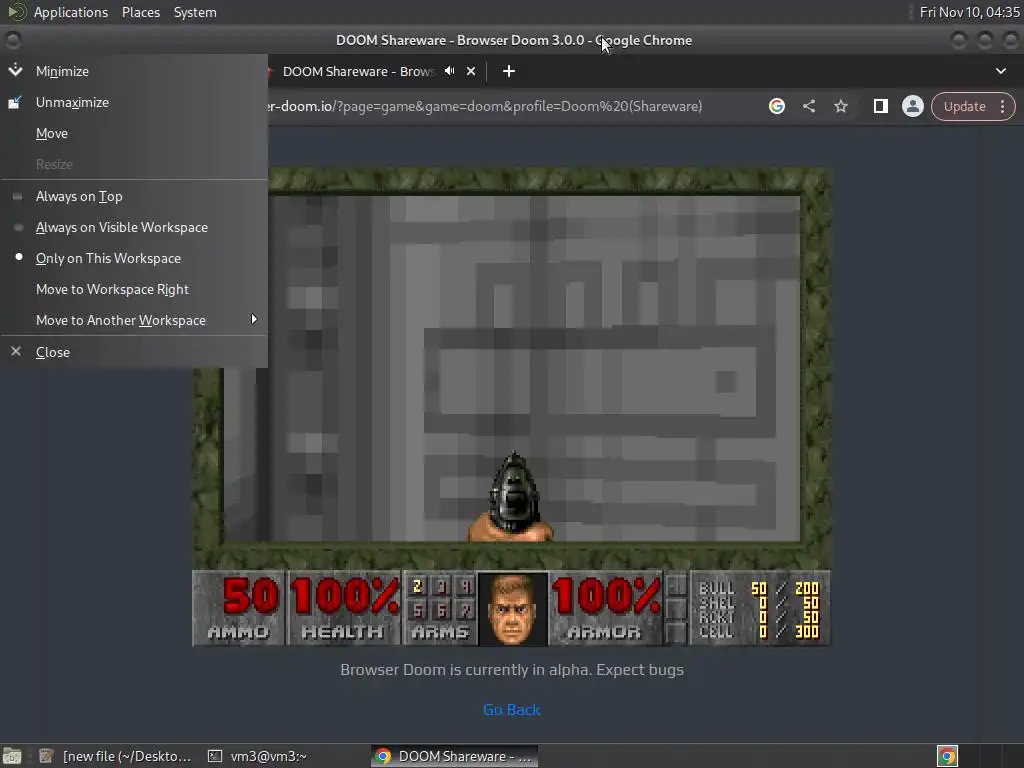Close the DOOM Shareware browser tab

click(471, 71)
